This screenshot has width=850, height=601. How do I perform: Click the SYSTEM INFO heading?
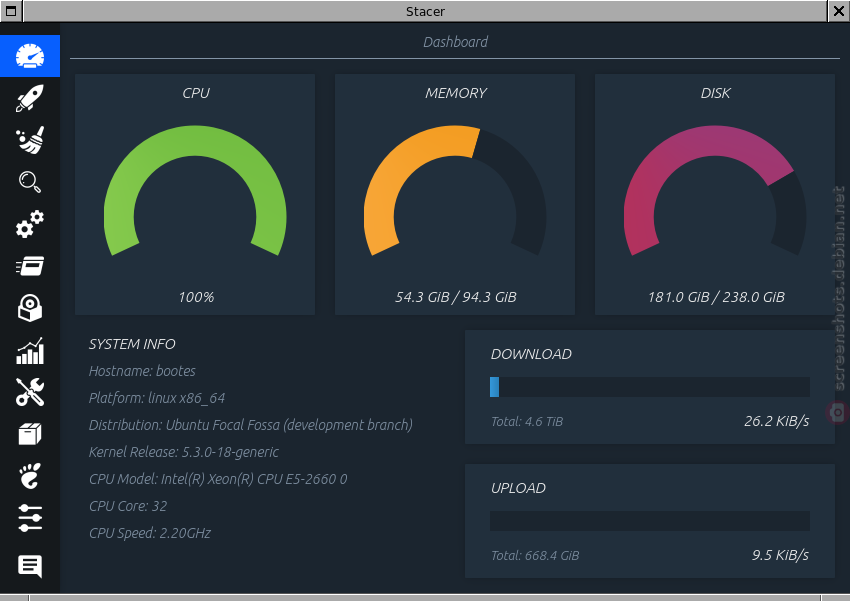tap(132, 344)
